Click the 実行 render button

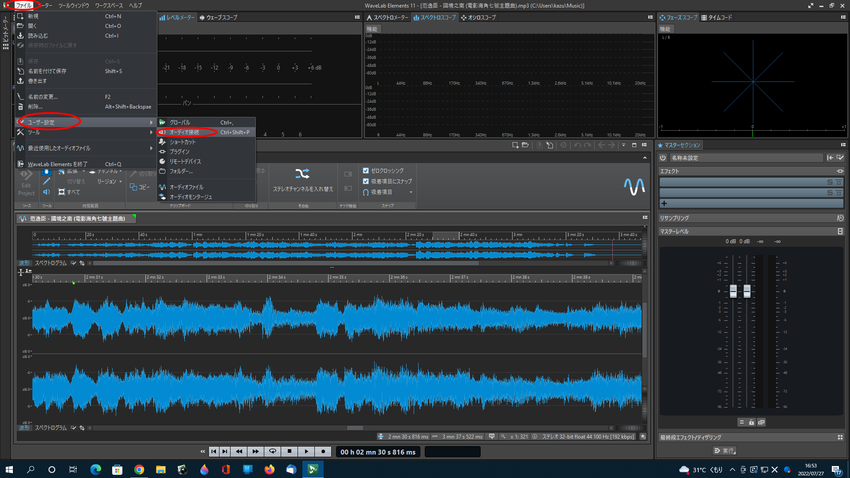click(724, 450)
